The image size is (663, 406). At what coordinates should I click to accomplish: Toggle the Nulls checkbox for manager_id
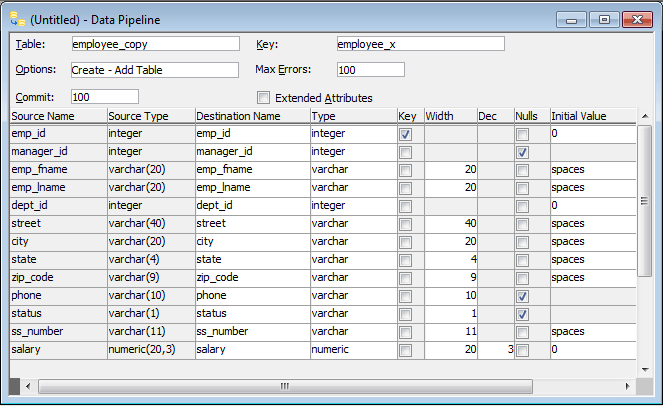tap(522, 152)
